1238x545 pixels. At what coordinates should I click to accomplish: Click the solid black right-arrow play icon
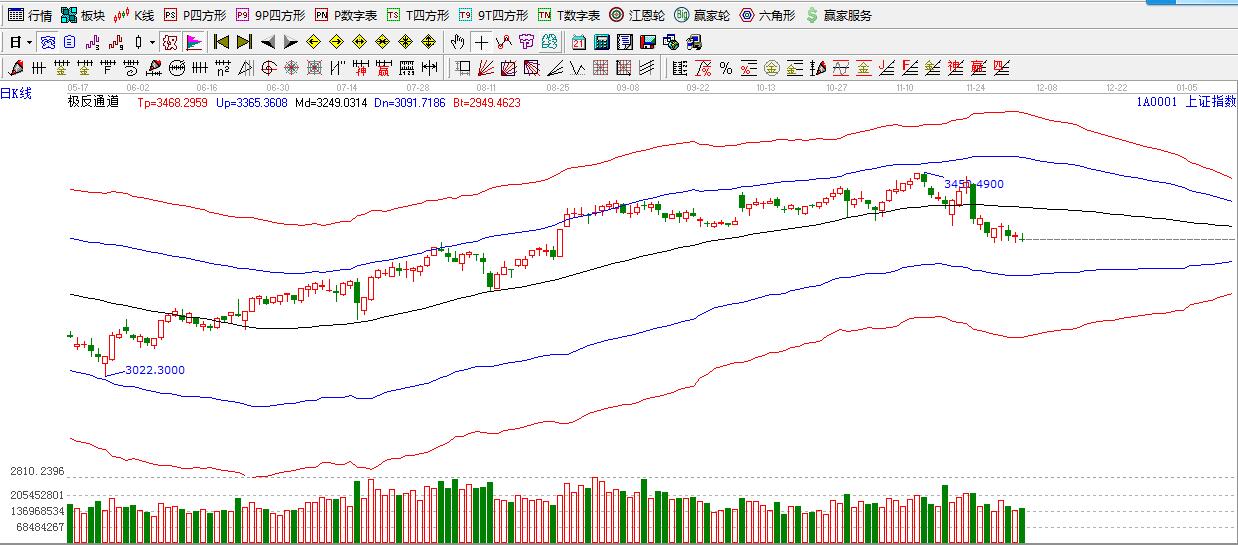pyautogui.click(x=291, y=42)
